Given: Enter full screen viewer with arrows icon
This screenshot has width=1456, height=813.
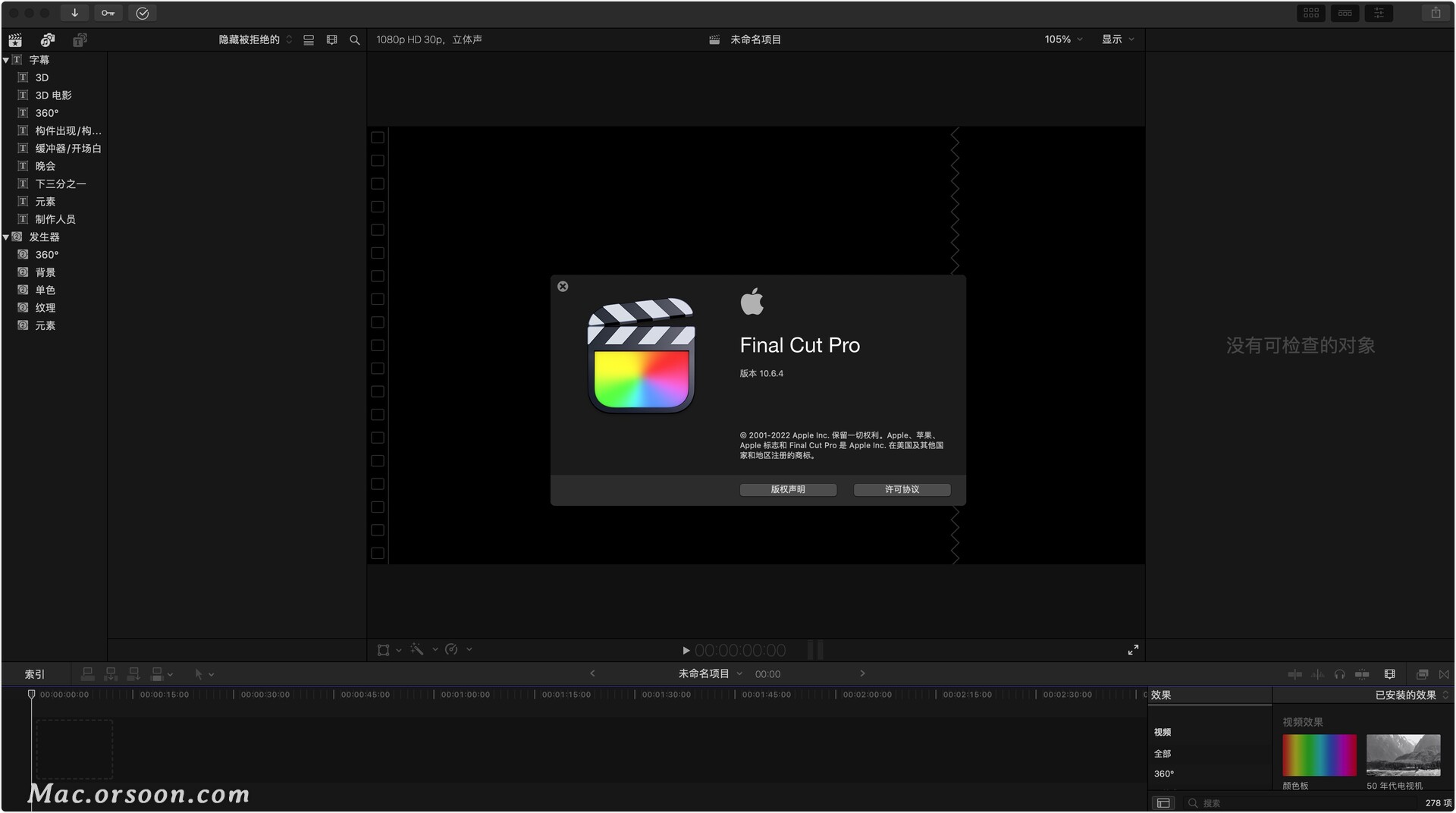Looking at the screenshot, I should (x=1133, y=650).
